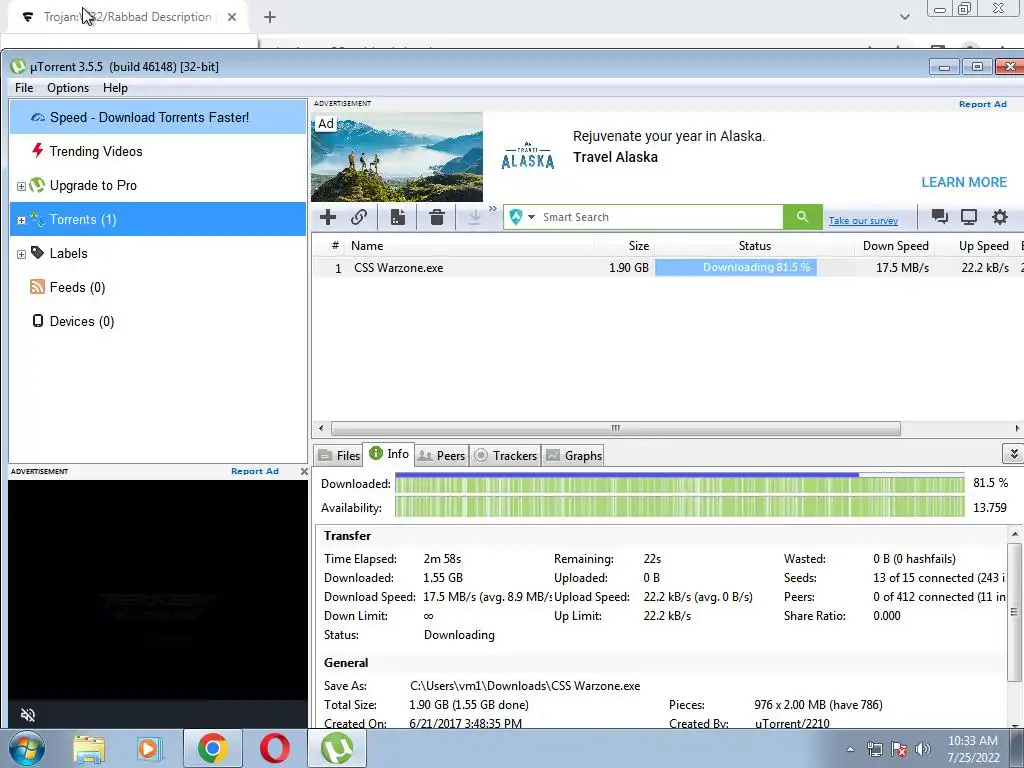Open the Options menu
The height and width of the screenshot is (768, 1024).
(x=68, y=88)
